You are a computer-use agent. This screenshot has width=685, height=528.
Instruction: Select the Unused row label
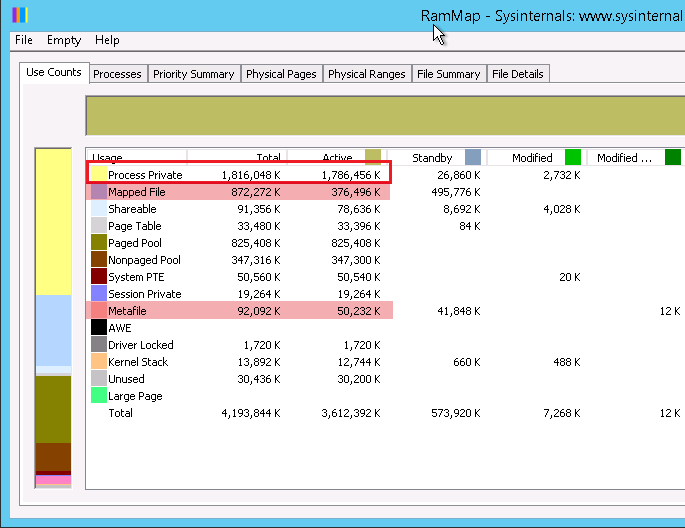coord(126,379)
